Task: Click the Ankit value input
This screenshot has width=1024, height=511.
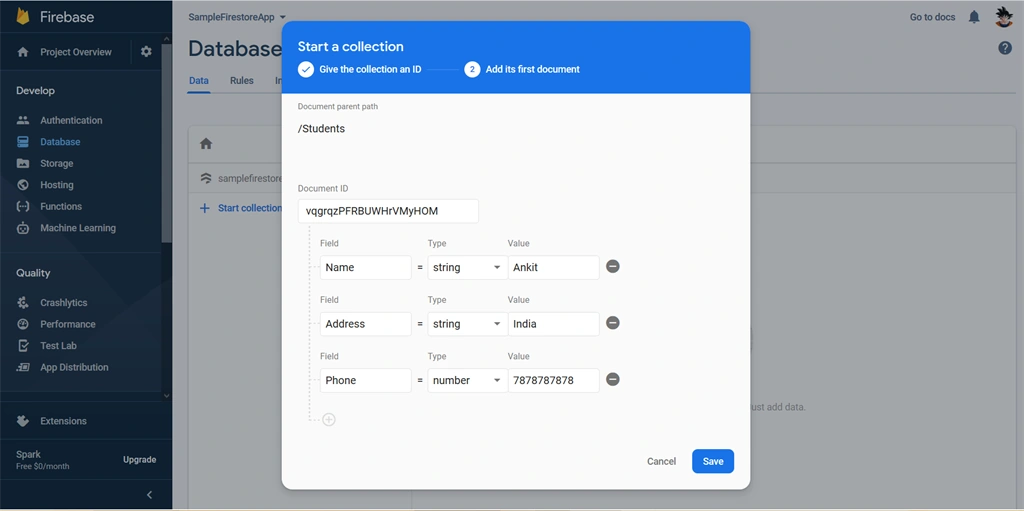Action: point(554,267)
